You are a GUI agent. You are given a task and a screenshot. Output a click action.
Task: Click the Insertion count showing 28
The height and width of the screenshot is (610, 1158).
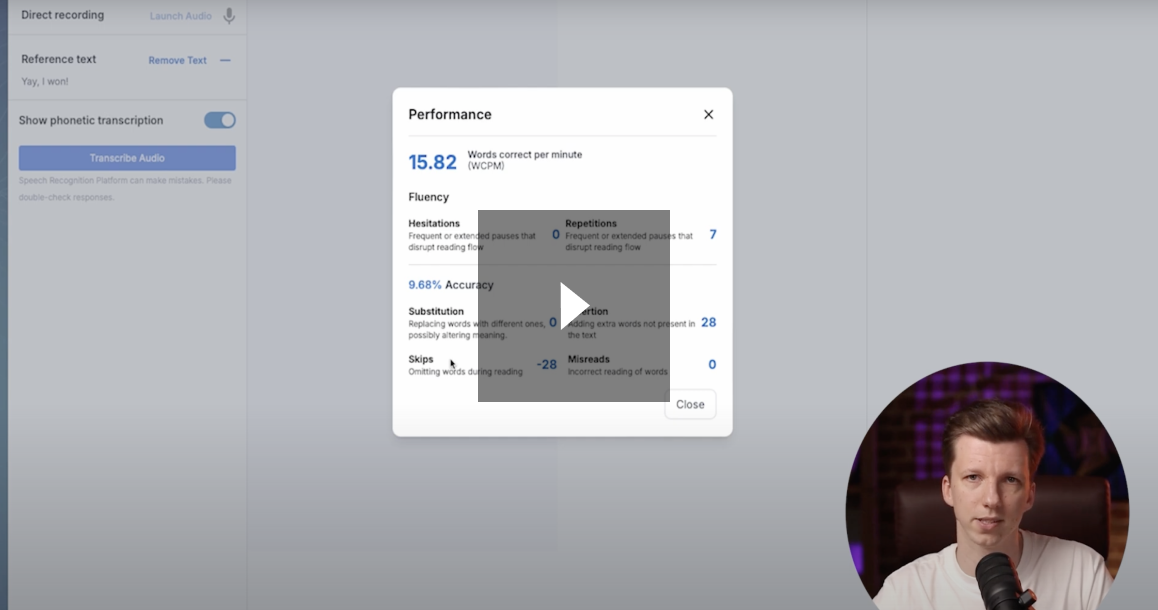711,322
